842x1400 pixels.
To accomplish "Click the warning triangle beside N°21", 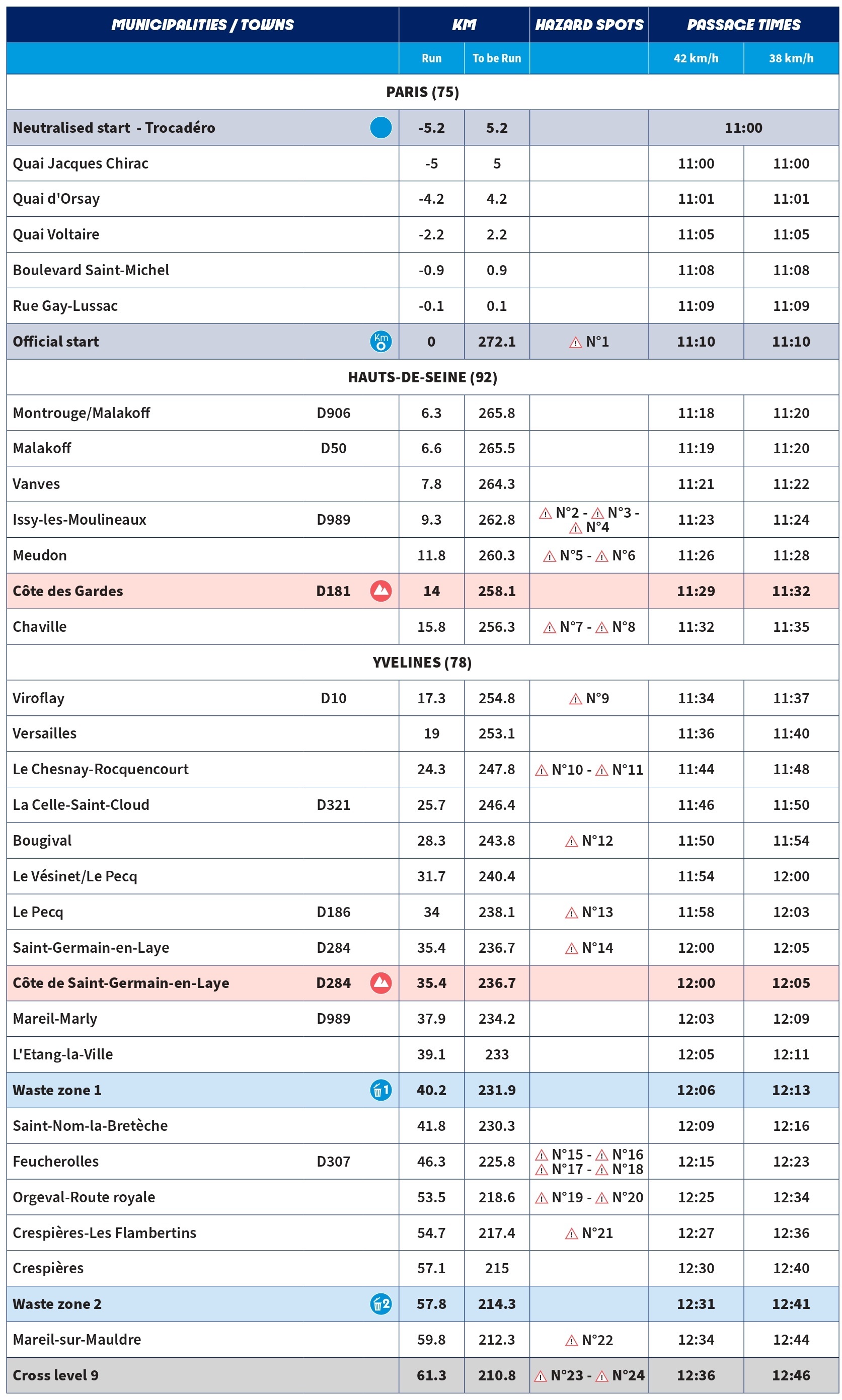I will [x=571, y=1233].
